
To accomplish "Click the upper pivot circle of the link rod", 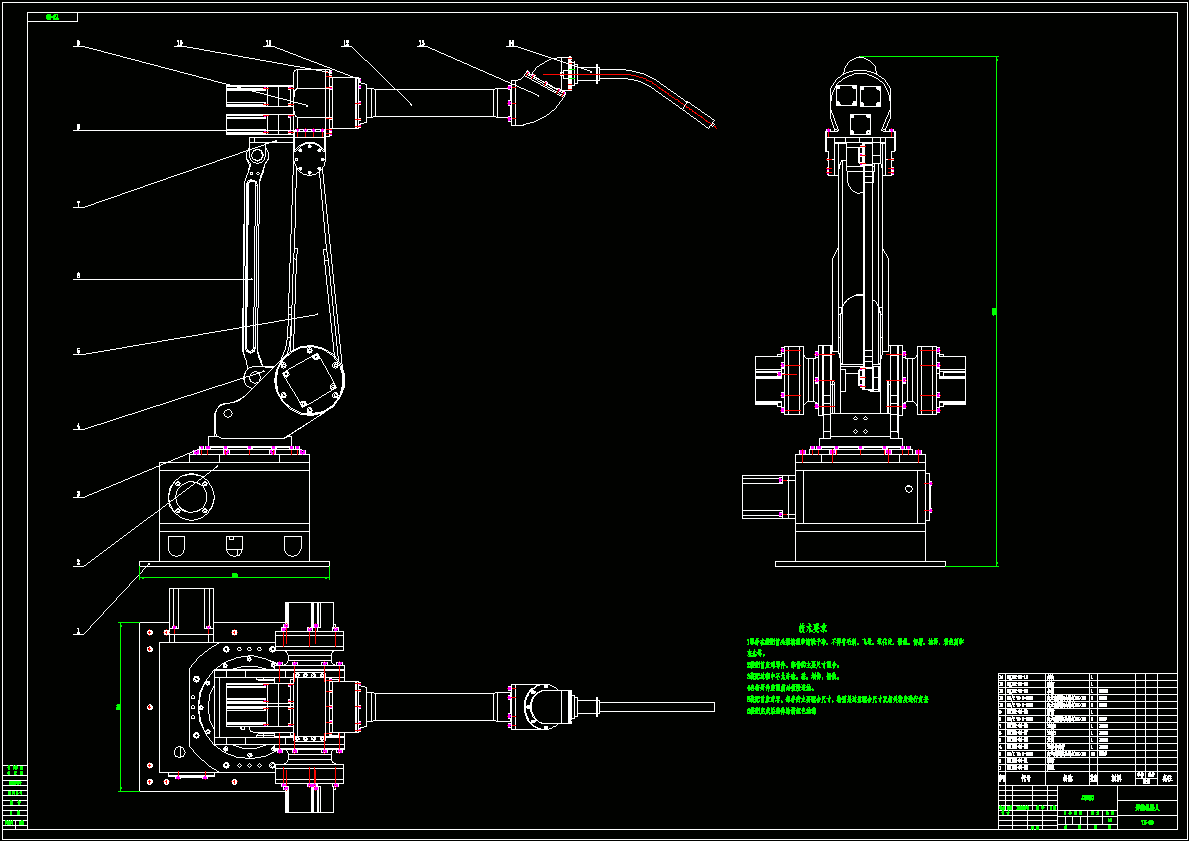I will [x=256, y=155].
